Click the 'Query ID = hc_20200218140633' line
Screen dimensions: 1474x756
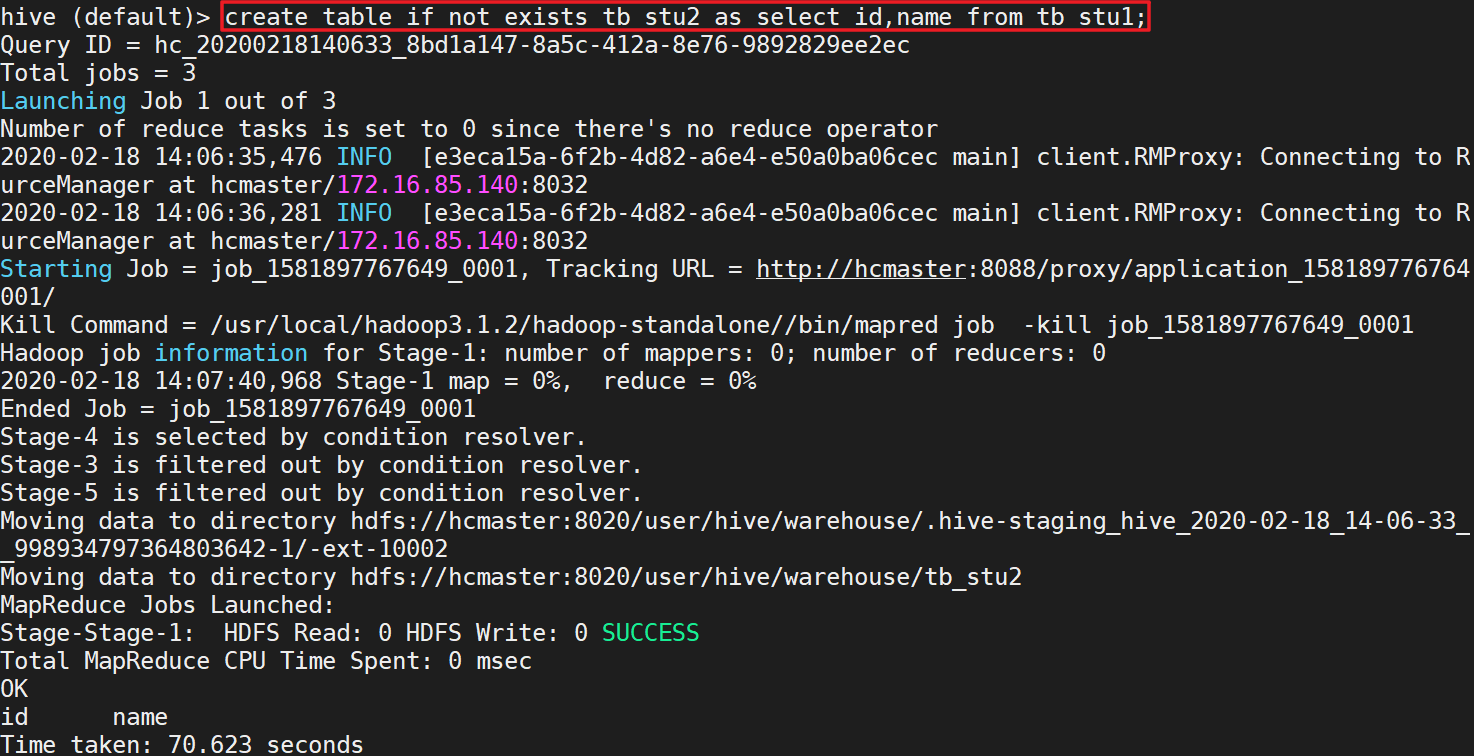tap(455, 45)
